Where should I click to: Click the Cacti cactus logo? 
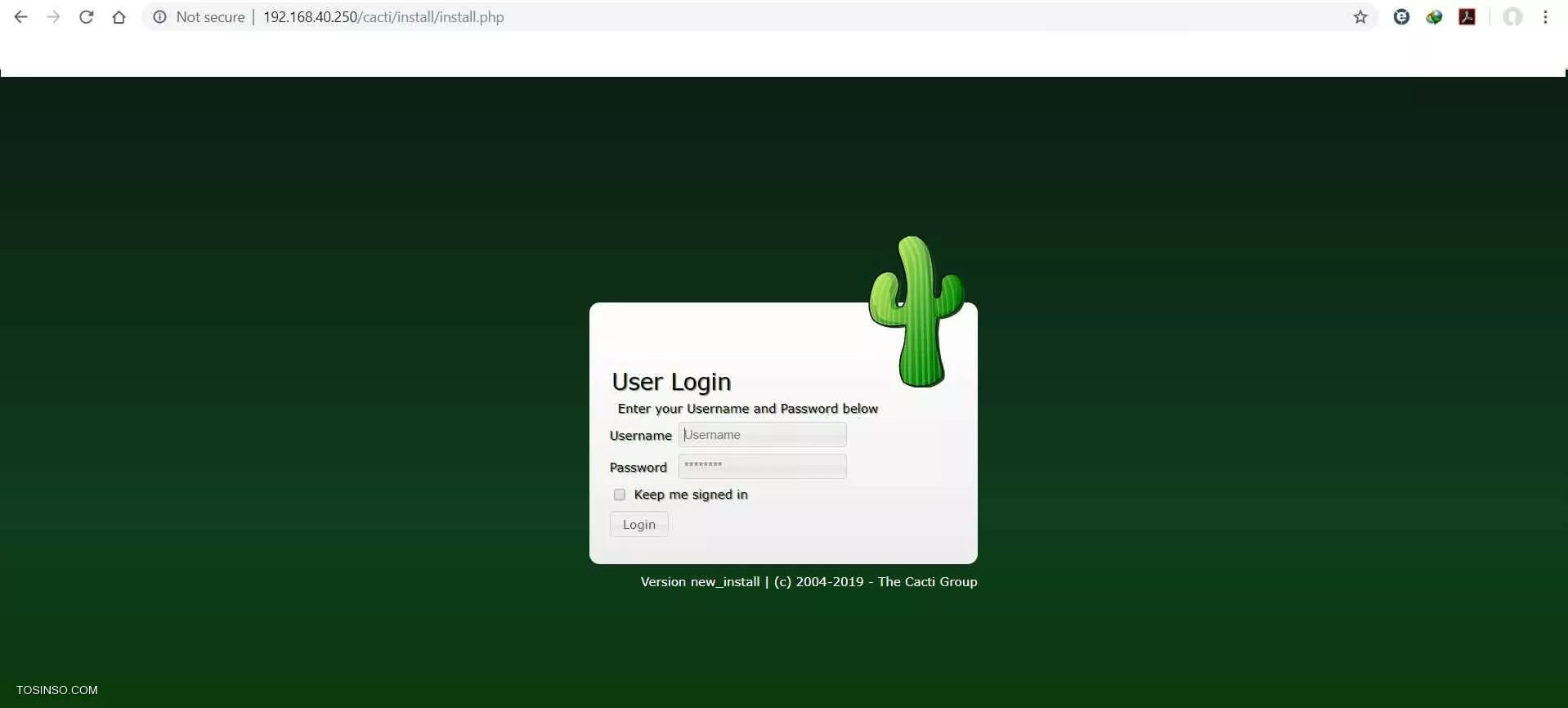point(916,311)
